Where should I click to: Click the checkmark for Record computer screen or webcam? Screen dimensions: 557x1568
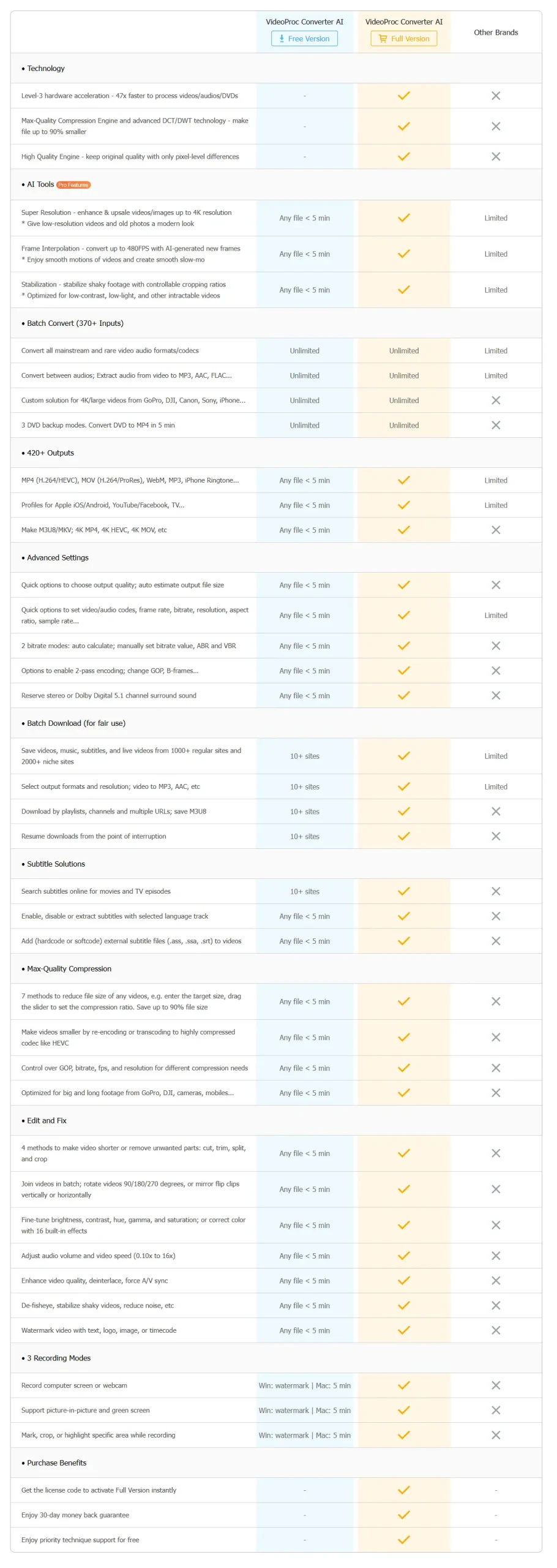click(x=403, y=1385)
